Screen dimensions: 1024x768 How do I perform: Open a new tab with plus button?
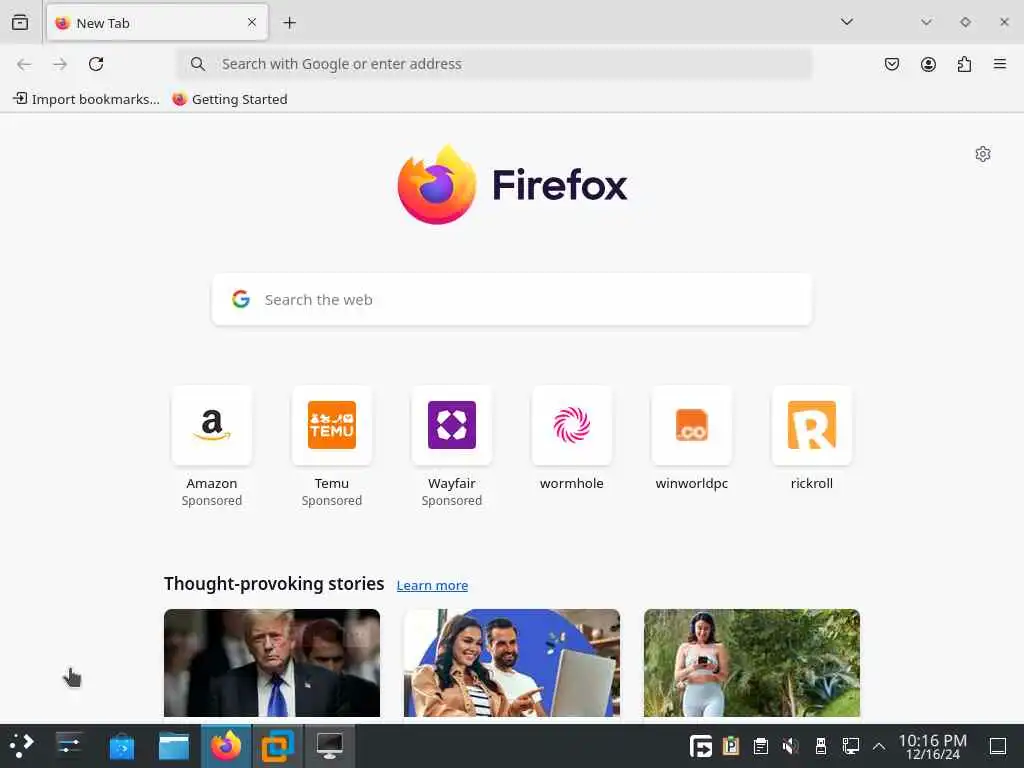click(289, 23)
